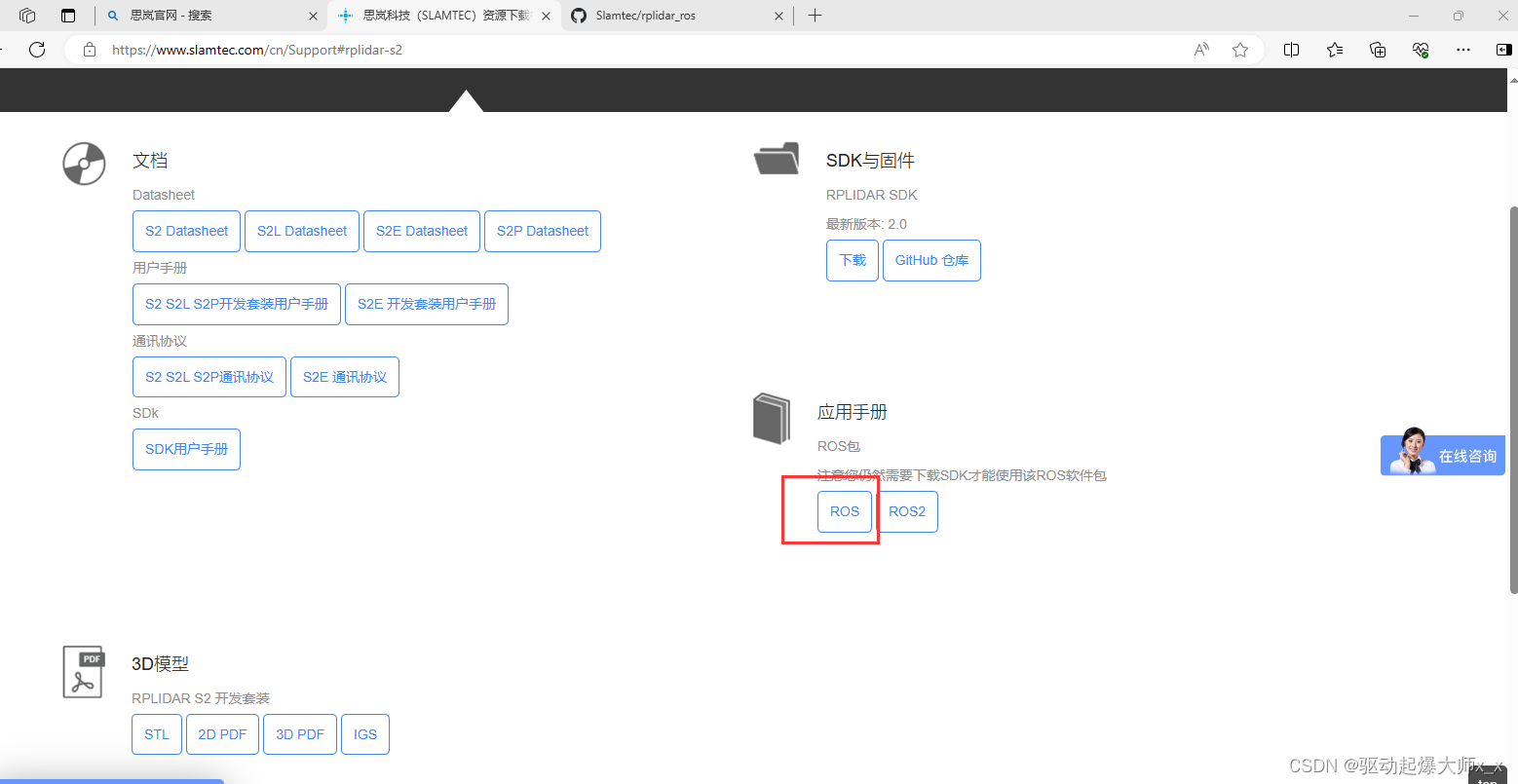Switch to the Slamtec/rplidar_ros GitHub tab
Image resolution: width=1518 pixels, height=784 pixels.
(x=678, y=16)
